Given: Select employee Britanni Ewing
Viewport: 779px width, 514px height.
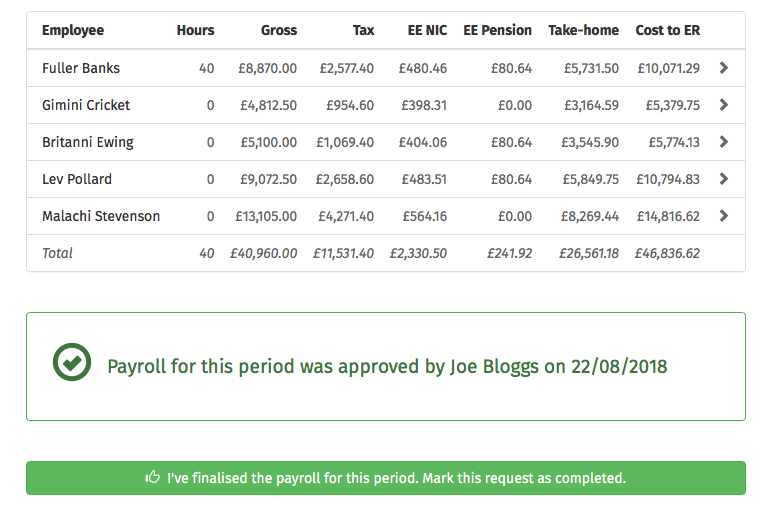Looking at the screenshot, I should 88,142.
